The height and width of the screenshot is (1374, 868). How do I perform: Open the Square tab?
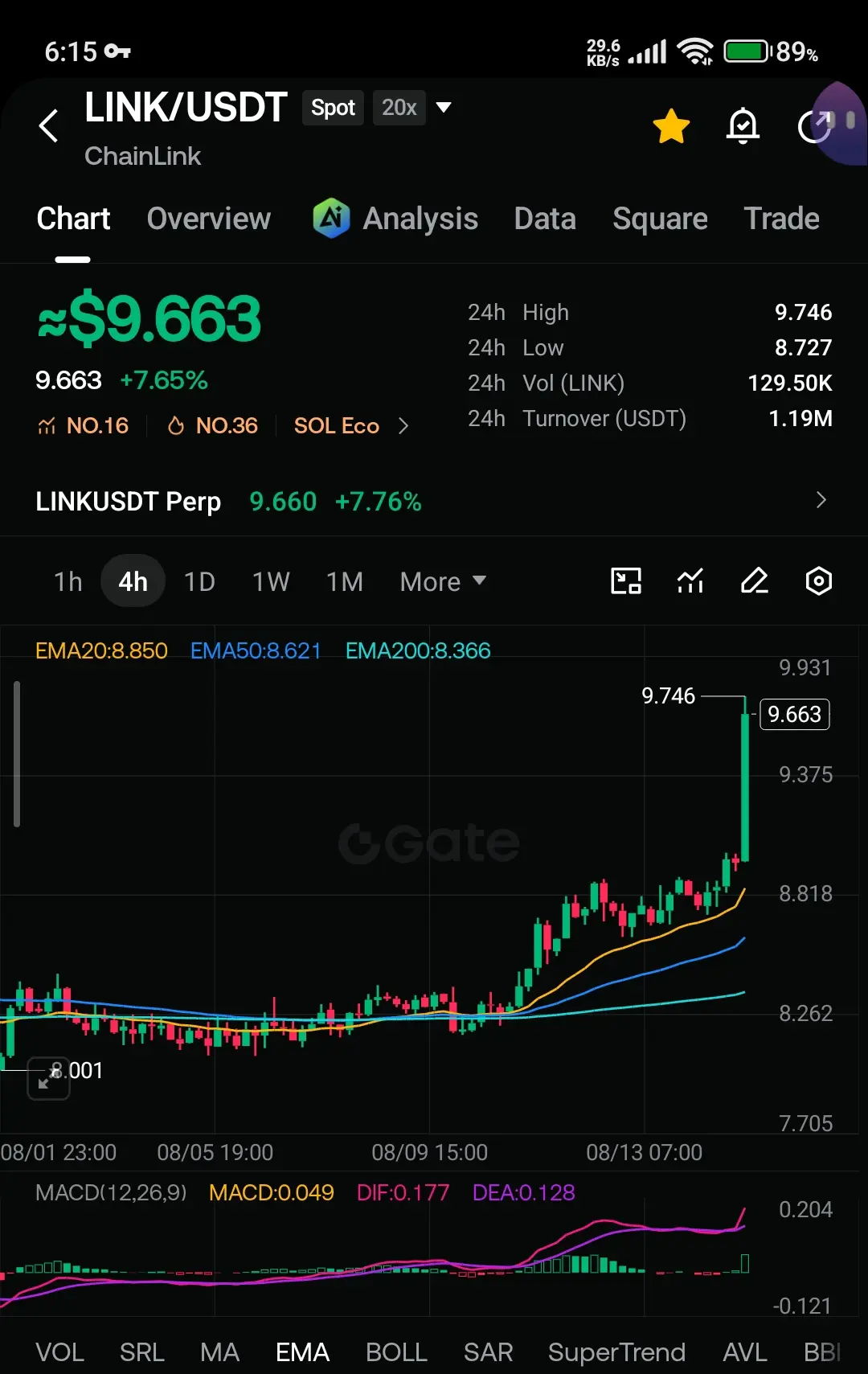pos(660,219)
